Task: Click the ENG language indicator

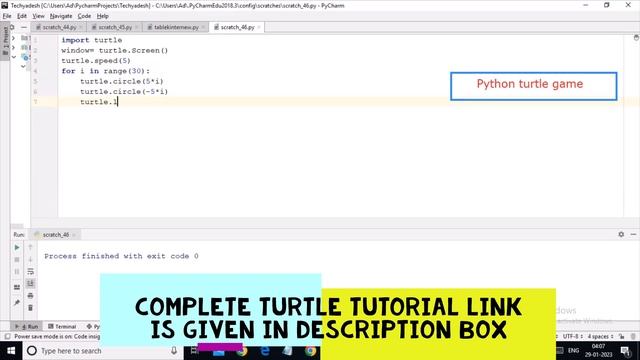Action: (573, 351)
